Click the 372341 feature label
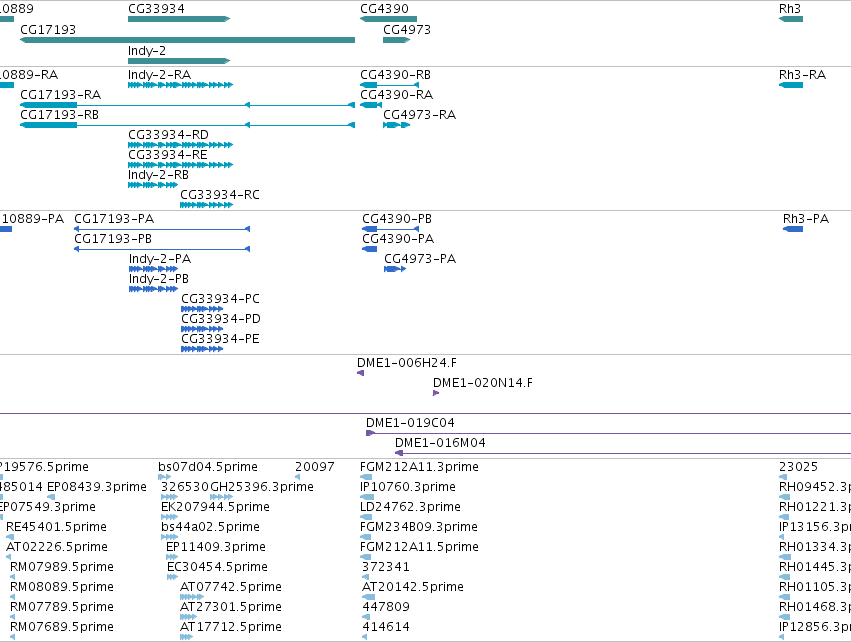This screenshot has height=642, width=851. [385, 567]
